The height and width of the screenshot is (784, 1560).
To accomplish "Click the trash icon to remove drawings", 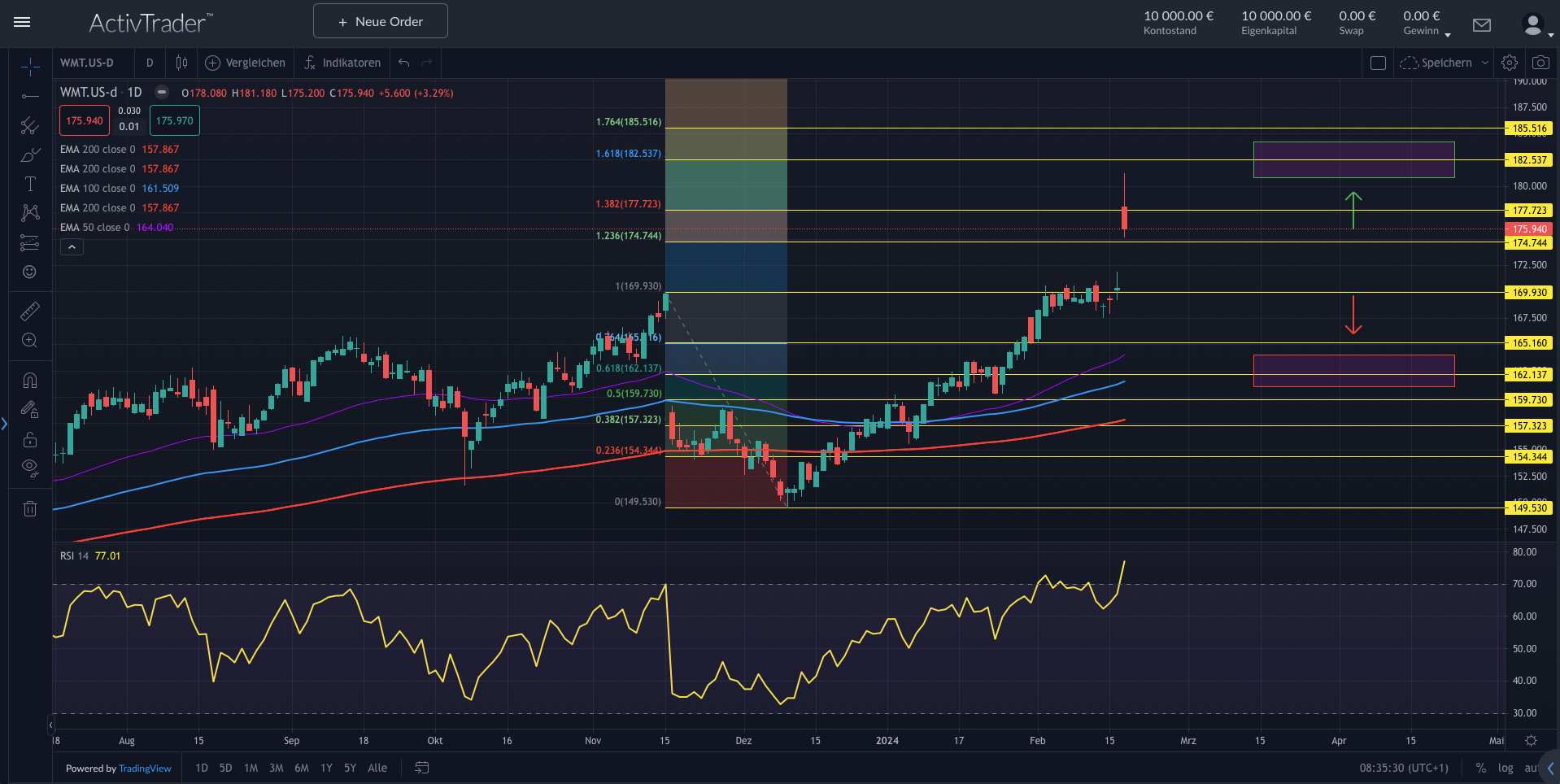I will (x=30, y=509).
